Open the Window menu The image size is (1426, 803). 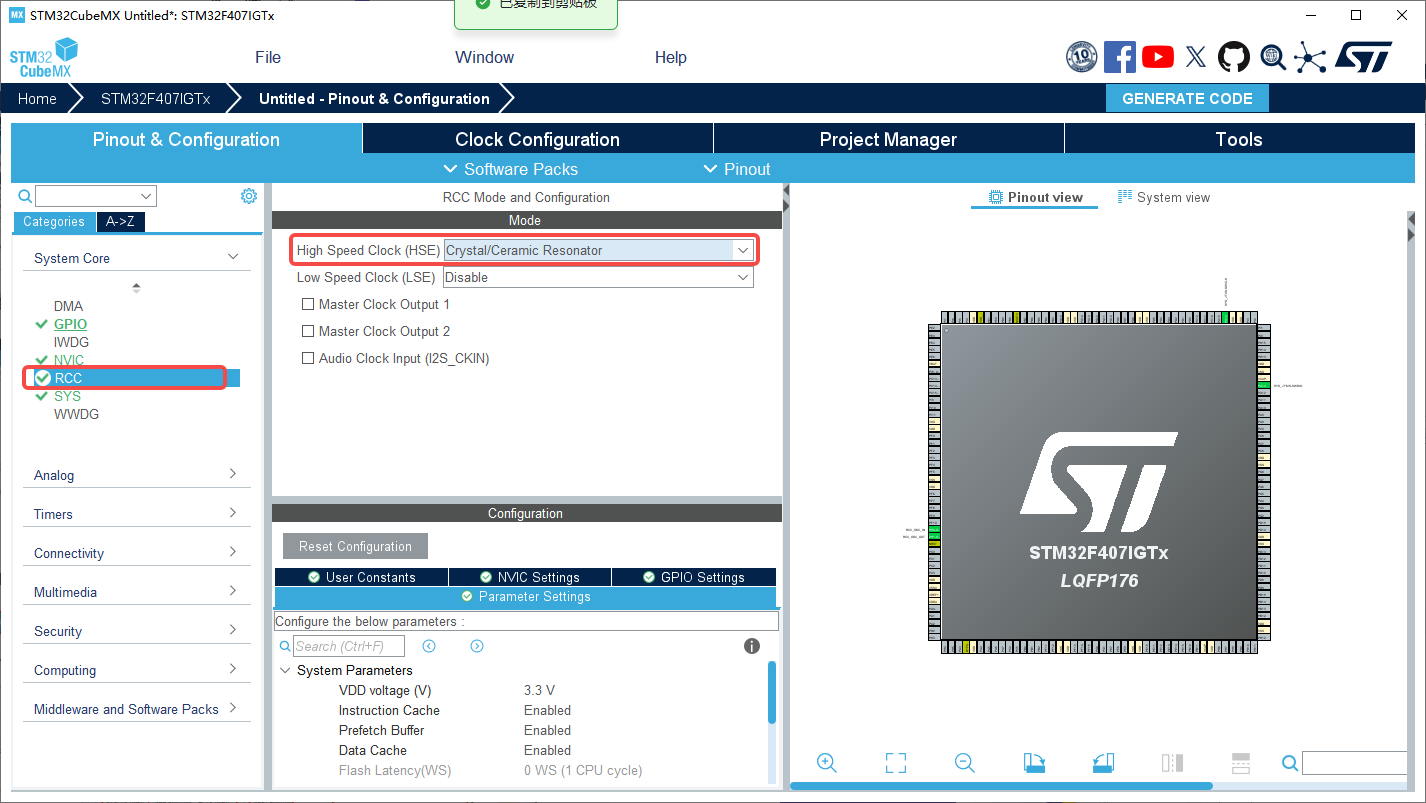[484, 57]
